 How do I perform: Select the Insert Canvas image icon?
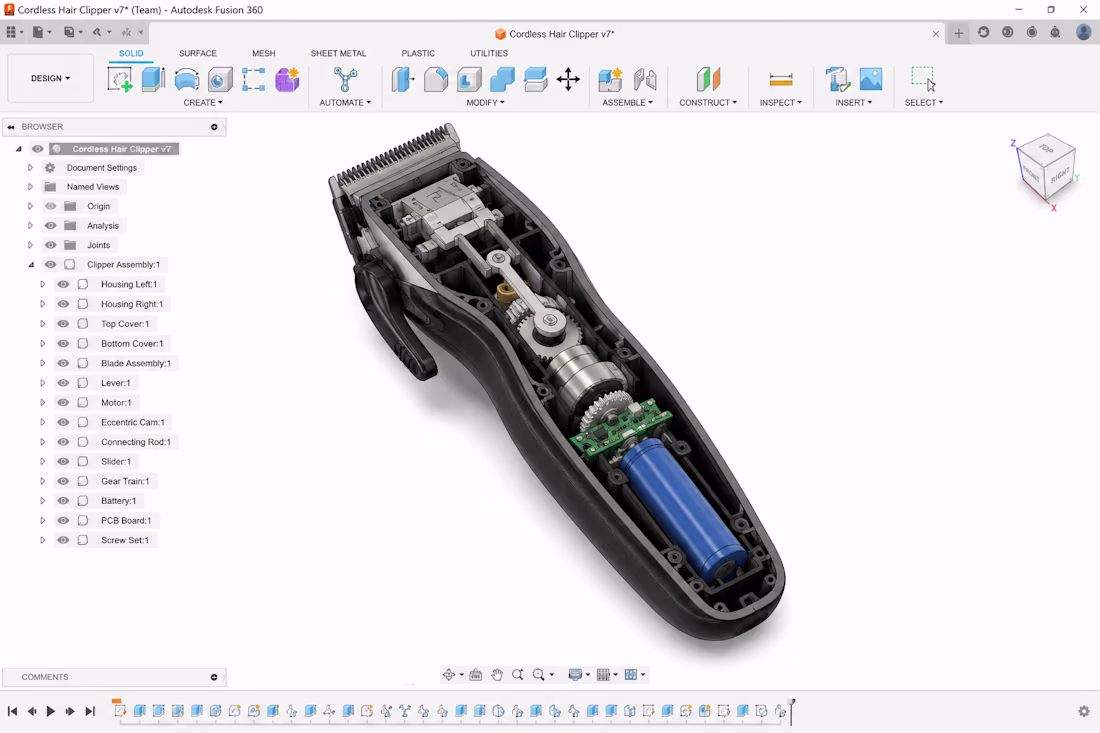click(871, 79)
